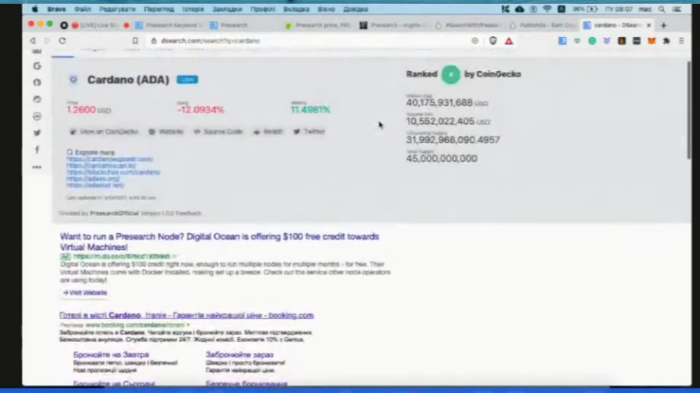Open the Редагувати menu

117,9
